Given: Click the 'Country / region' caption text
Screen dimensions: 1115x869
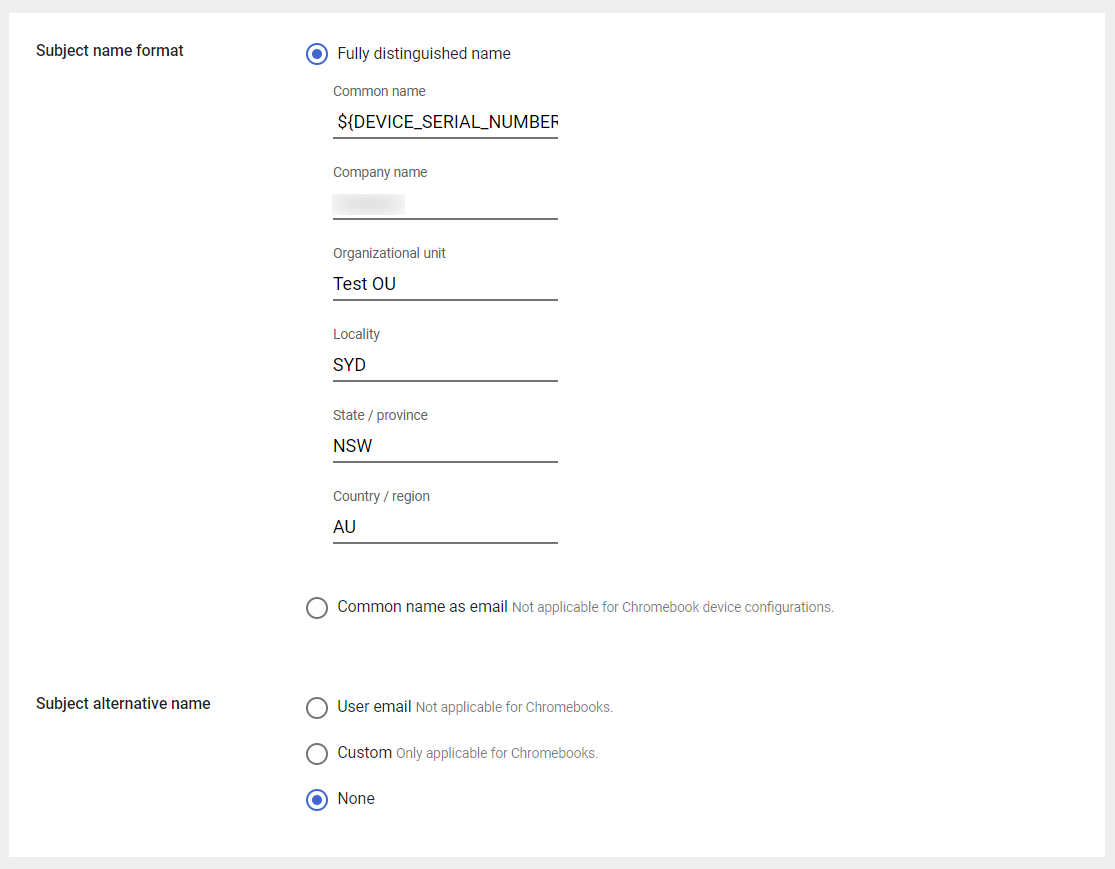Looking at the screenshot, I should (381, 496).
